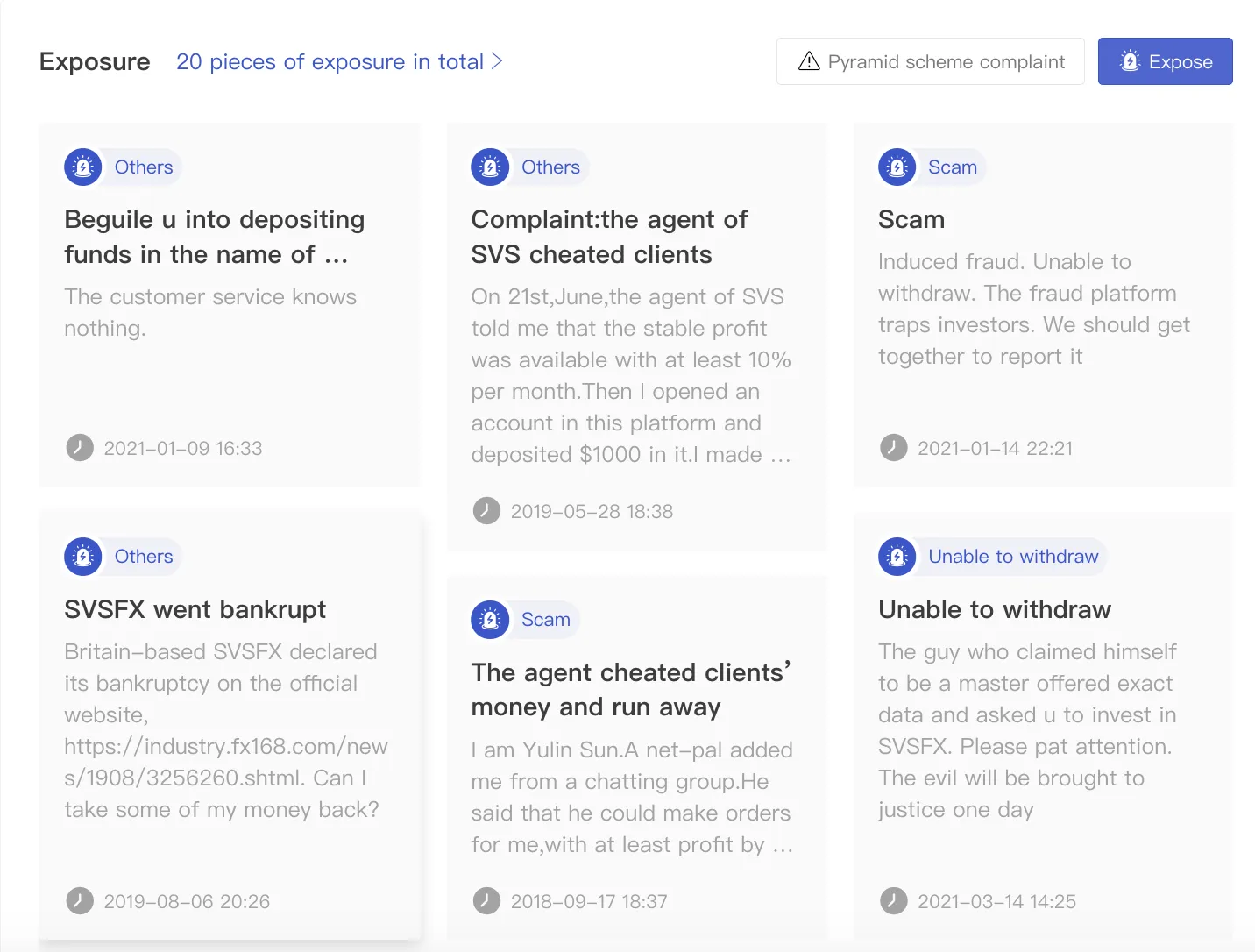Open SVSFX went bankrupt post title

(195, 609)
